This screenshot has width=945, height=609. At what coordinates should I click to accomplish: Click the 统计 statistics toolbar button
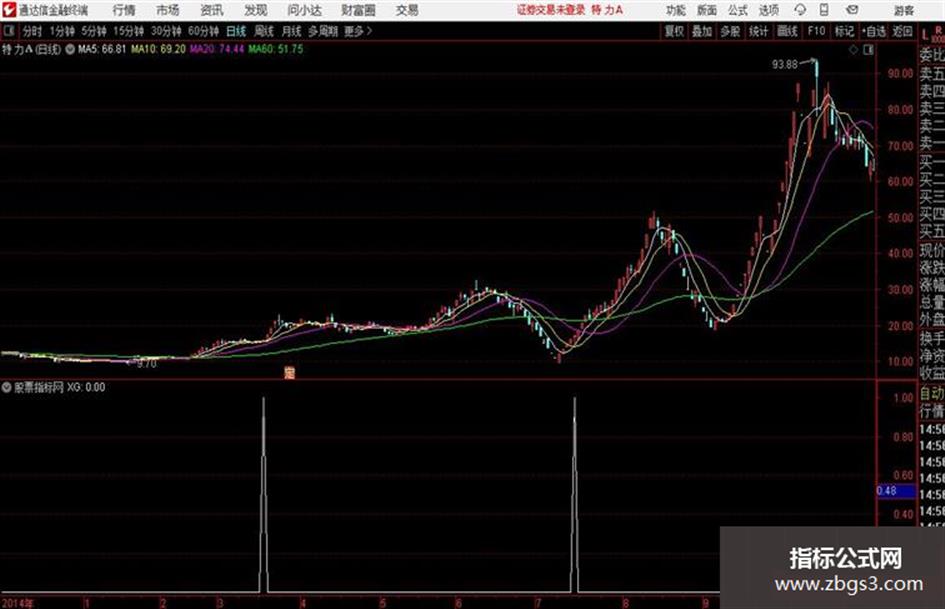758,31
